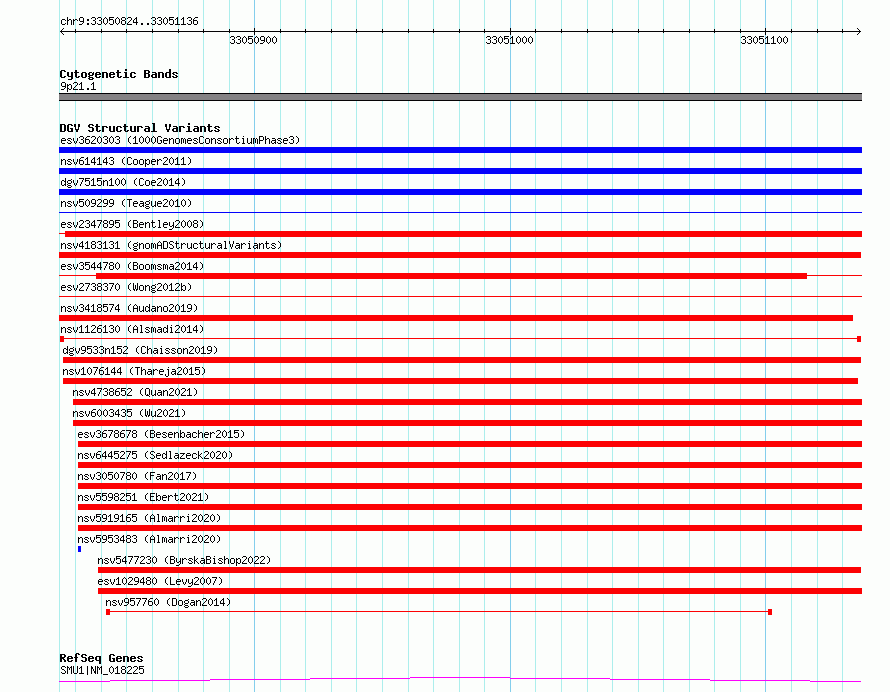Click ruler position 33051100

765,40
